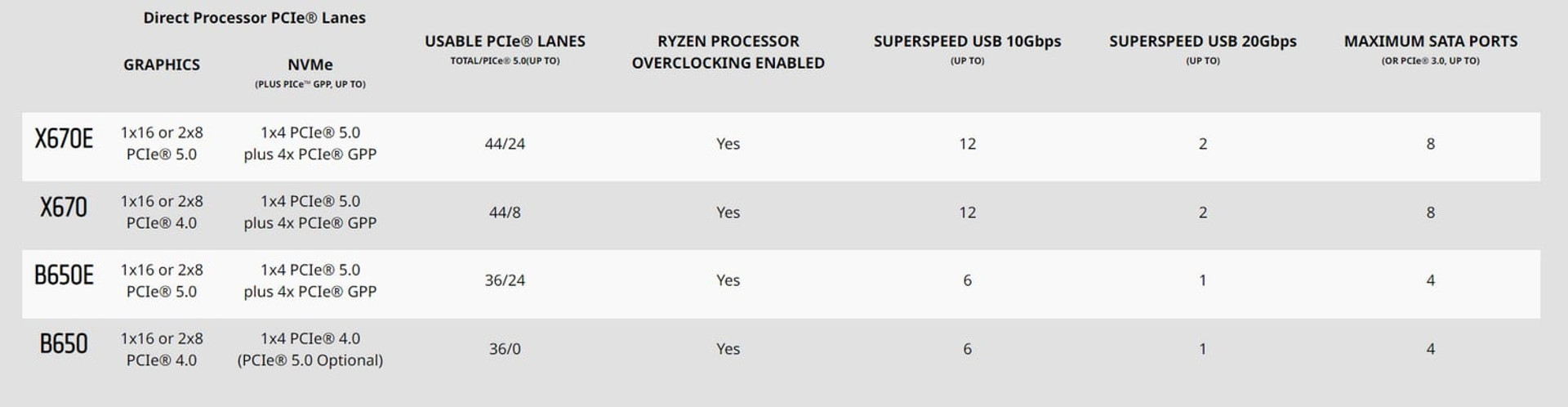1568x407 pixels.
Task: Select the X670E overclocking Yes cell
Action: click(x=728, y=144)
